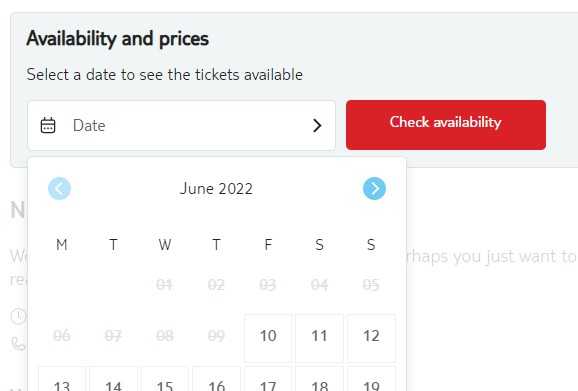Pick June 19 date cell
Screen dimensions: 578x391
371,379
